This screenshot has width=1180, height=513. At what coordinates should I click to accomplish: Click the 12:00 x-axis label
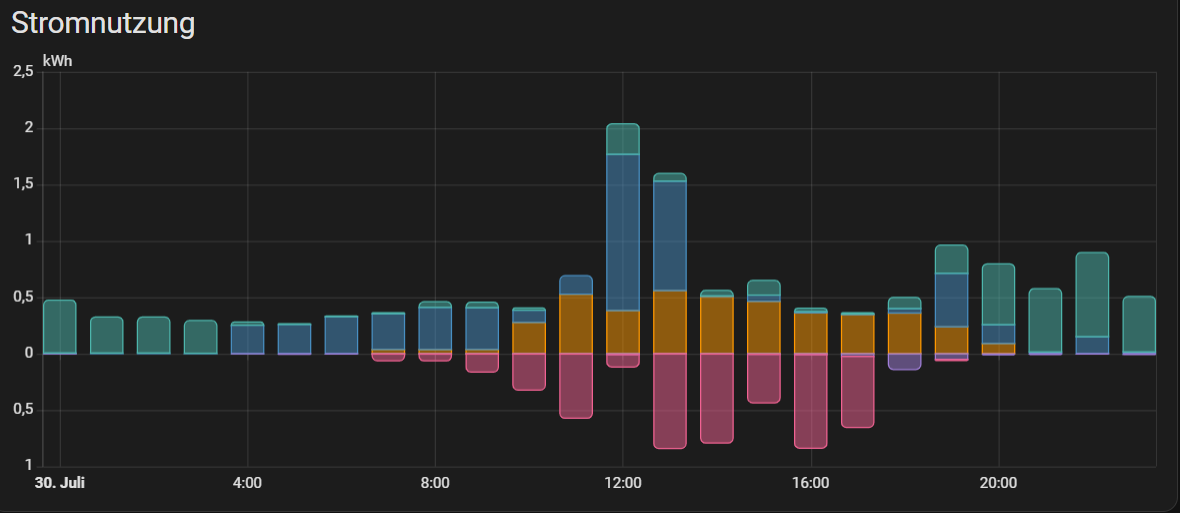[622, 482]
